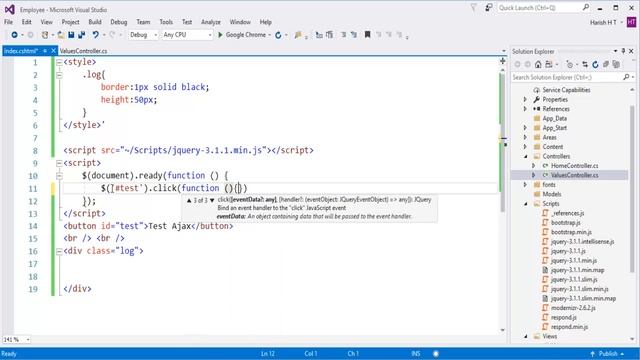This screenshot has width=640, height=360.
Task: Open the Analyze menu
Action: coord(211,22)
